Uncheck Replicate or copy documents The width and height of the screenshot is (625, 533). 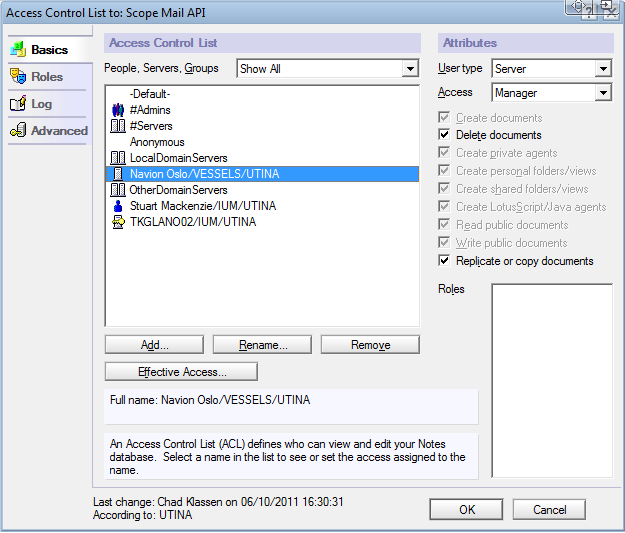tap(444, 260)
